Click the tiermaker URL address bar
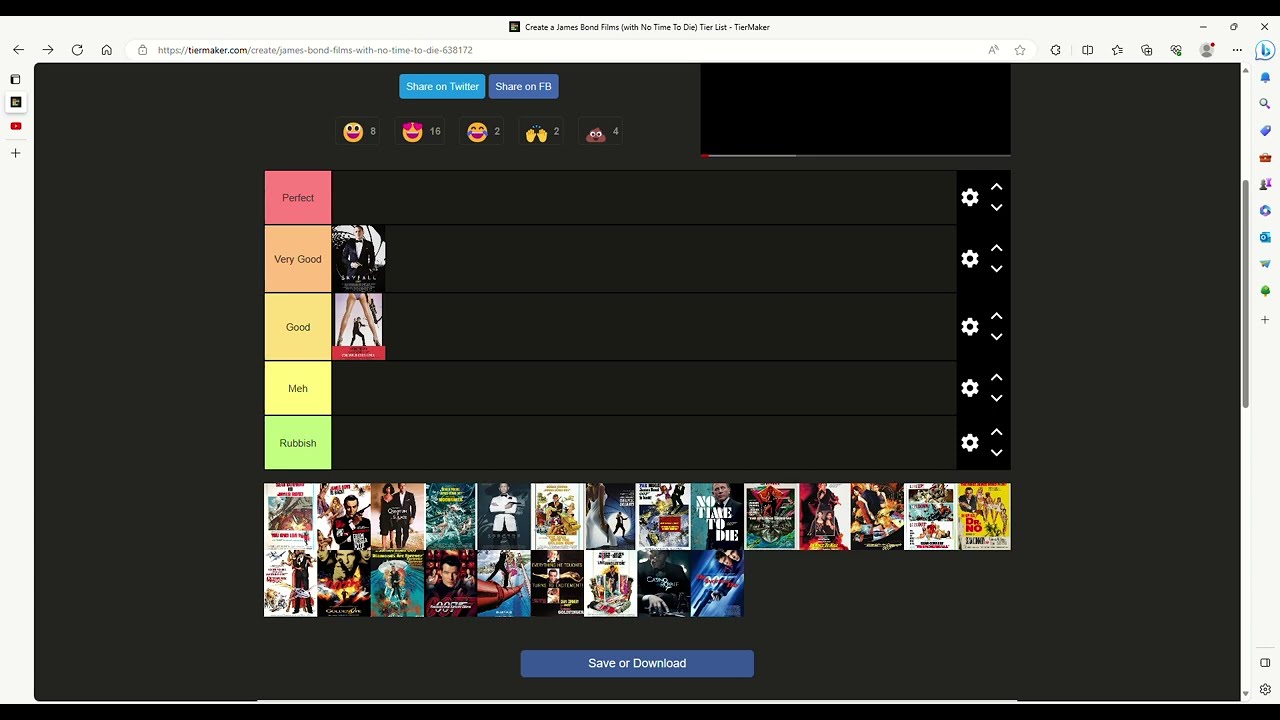This screenshot has height=720, width=1280. coord(560,50)
